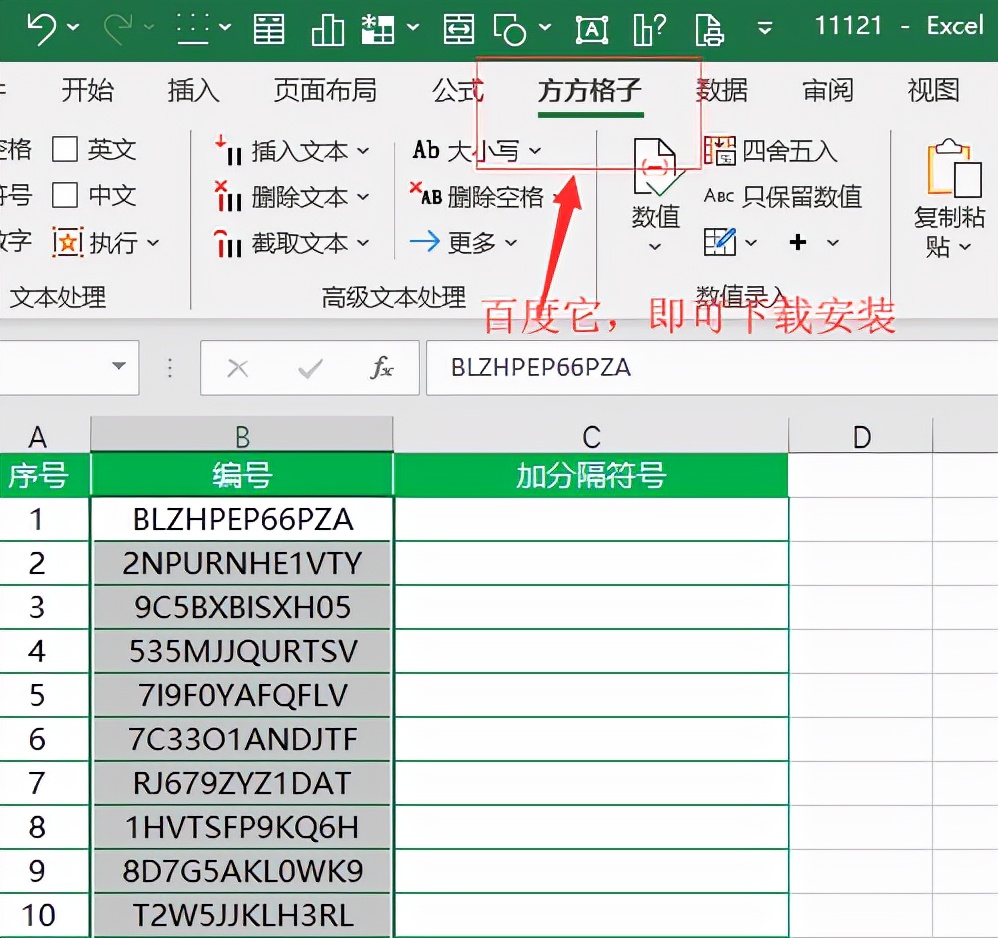Click the print preview page icon
Image resolution: width=998 pixels, height=938 pixels.
(x=709, y=29)
